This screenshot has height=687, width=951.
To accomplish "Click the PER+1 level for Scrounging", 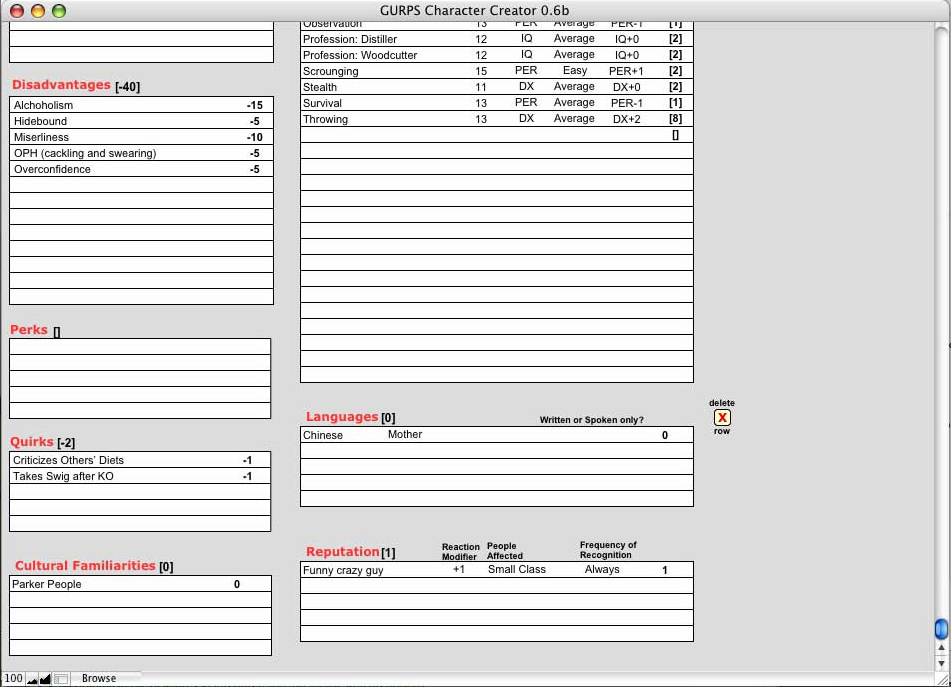I will (626, 71).
